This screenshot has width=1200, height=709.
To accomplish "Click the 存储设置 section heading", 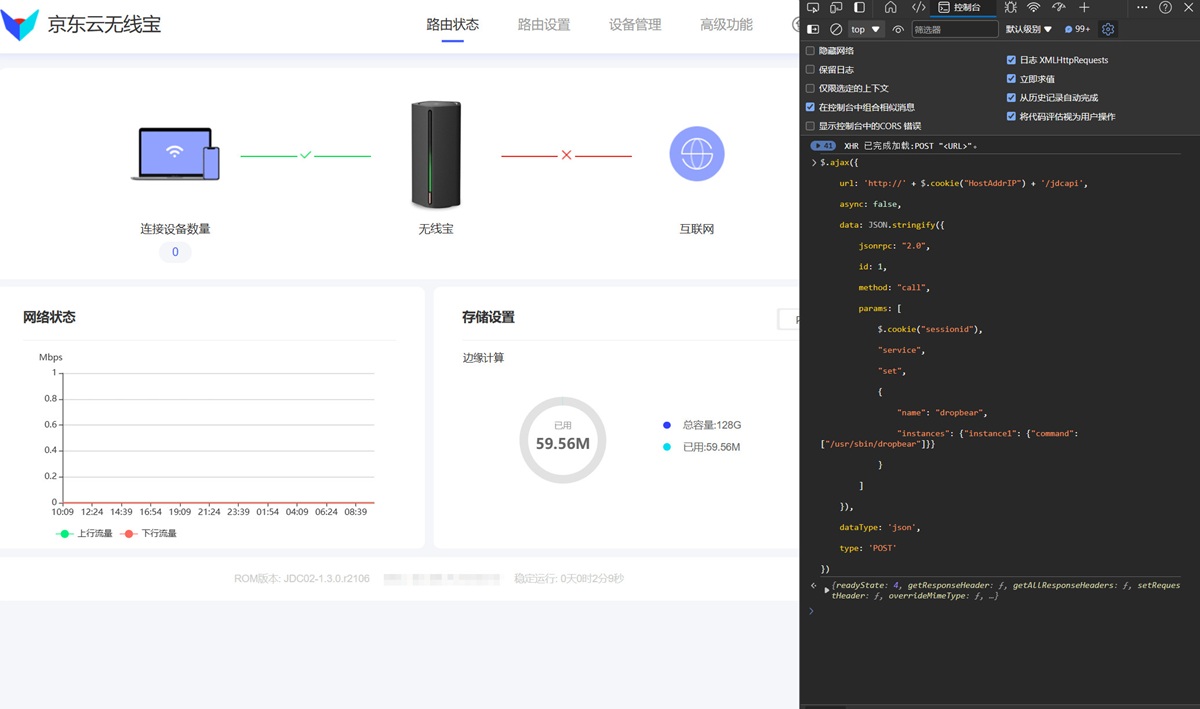I will (x=488, y=317).
